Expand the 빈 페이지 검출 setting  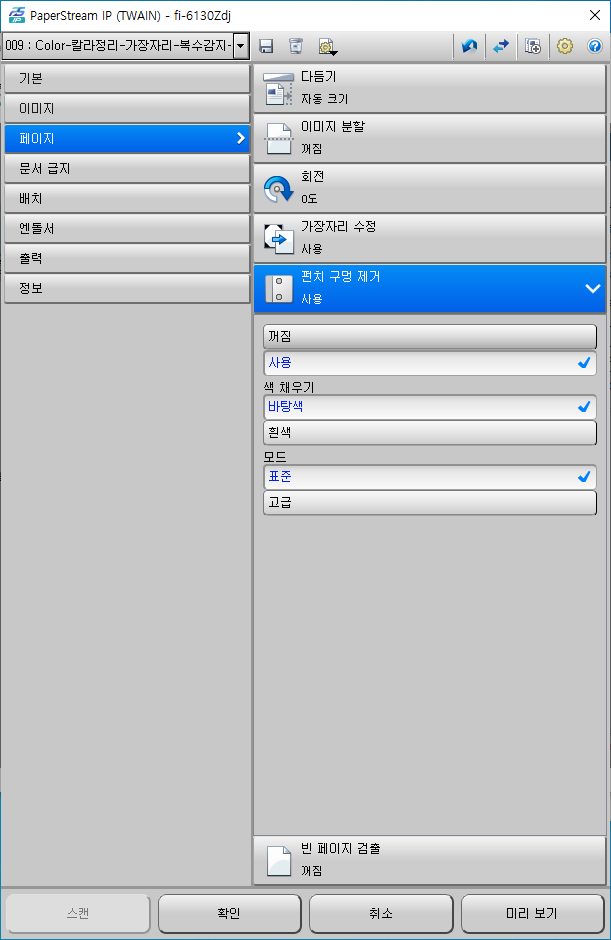[x=429, y=860]
